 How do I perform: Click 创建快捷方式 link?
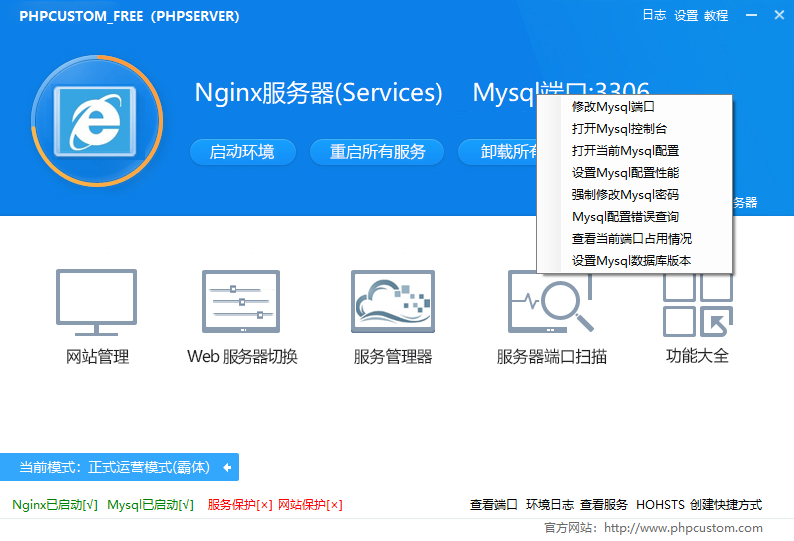click(726, 505)
